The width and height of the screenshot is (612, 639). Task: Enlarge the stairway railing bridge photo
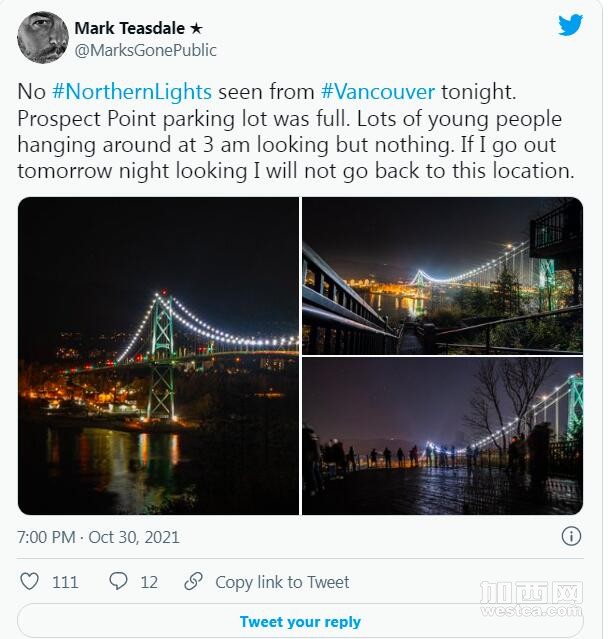click(442, 275)
